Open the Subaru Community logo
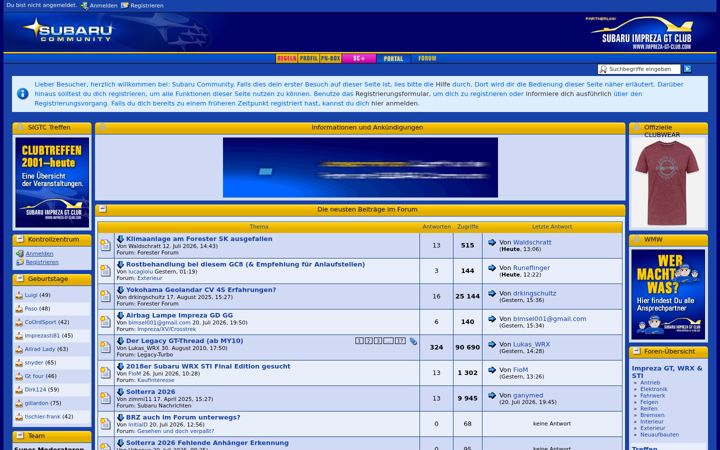This screenshot has width=720, height=450. pyautogui.click(x=68, y=31)
